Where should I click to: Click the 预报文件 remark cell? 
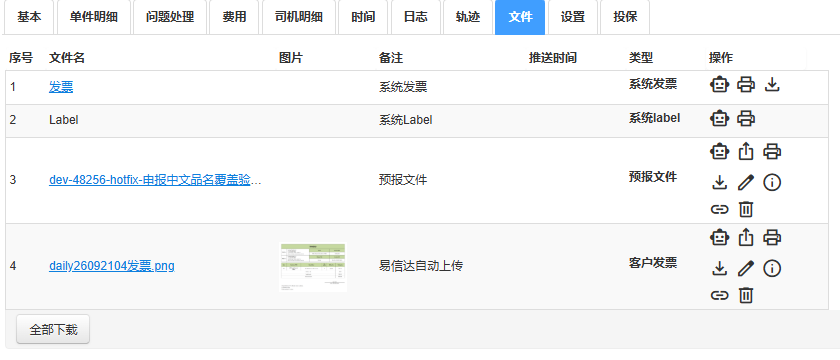[403, 180]
